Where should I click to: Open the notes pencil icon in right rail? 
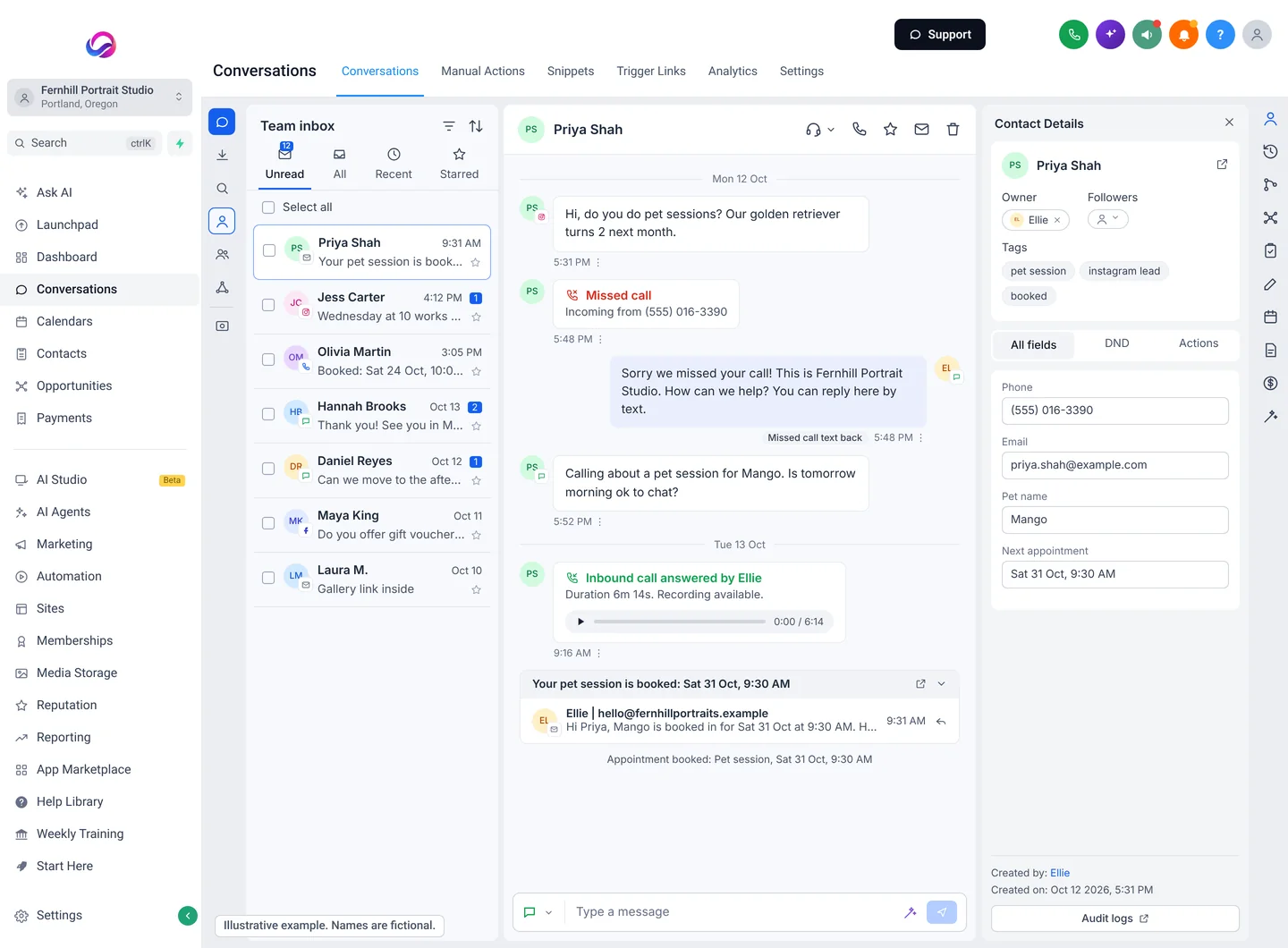pos(1270,284)
